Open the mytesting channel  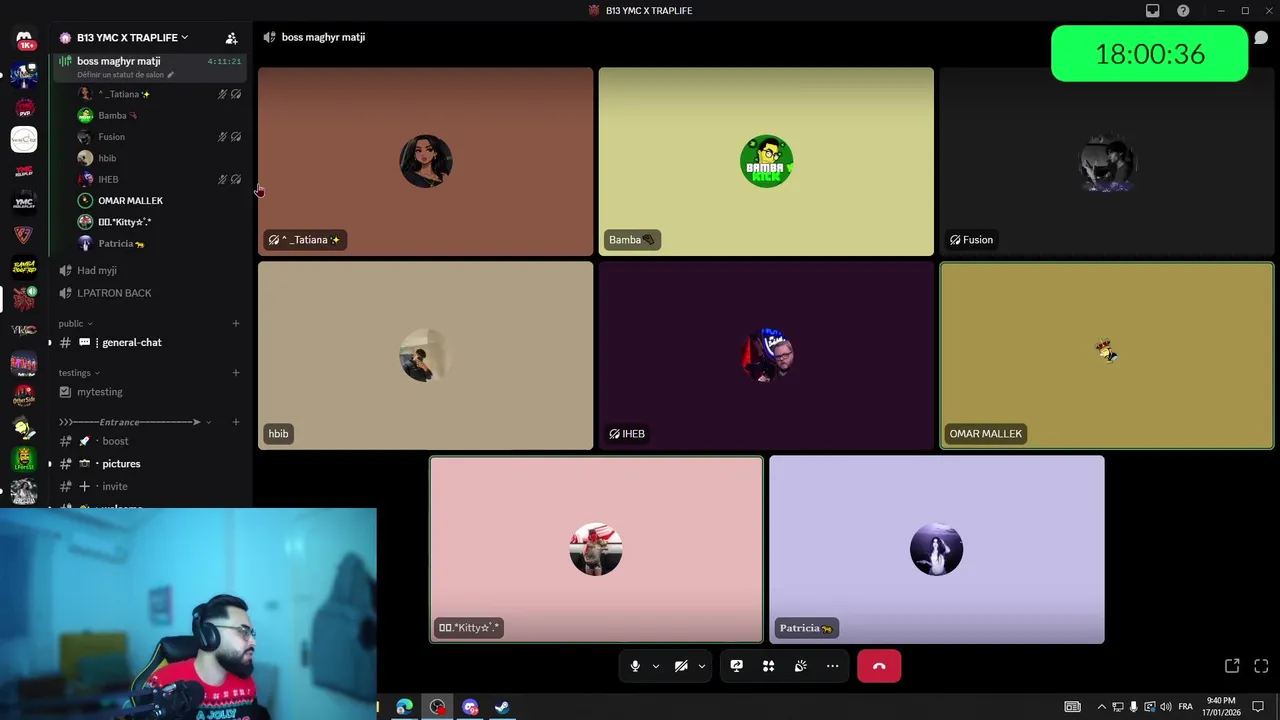click(150, 392)
